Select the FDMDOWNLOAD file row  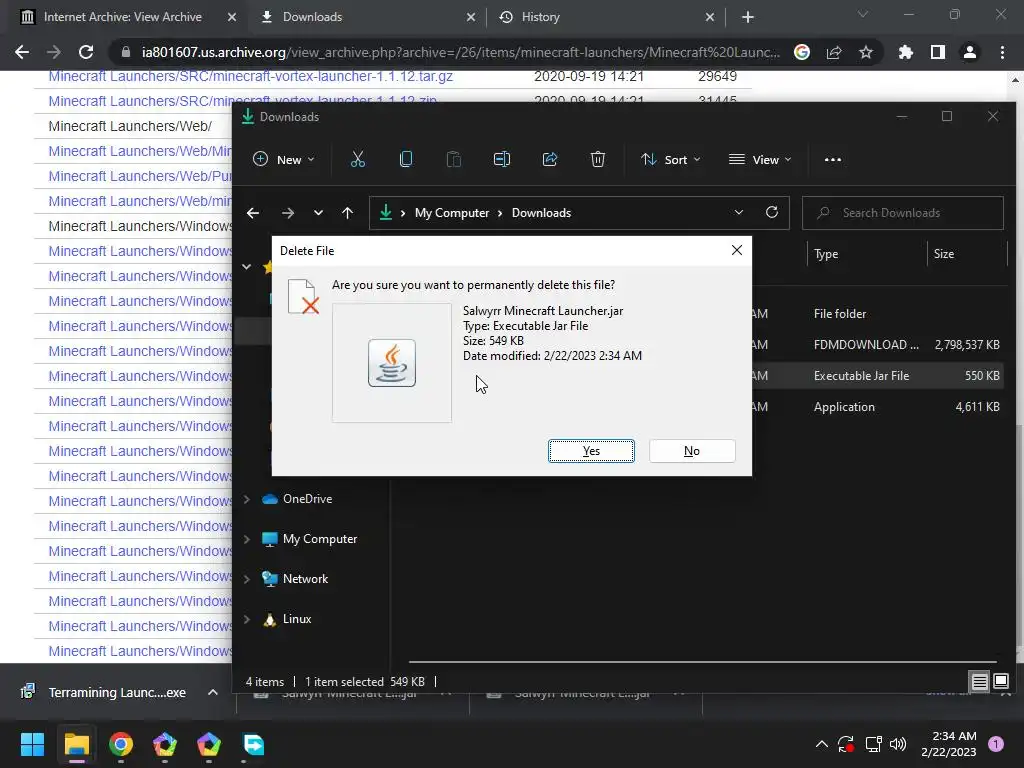(x=878, y=345)
